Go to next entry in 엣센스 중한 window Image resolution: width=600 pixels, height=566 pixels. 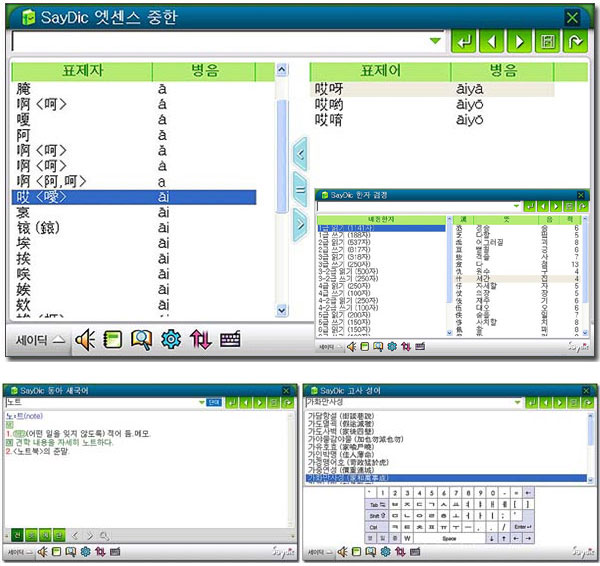click(x=520, y=41)
